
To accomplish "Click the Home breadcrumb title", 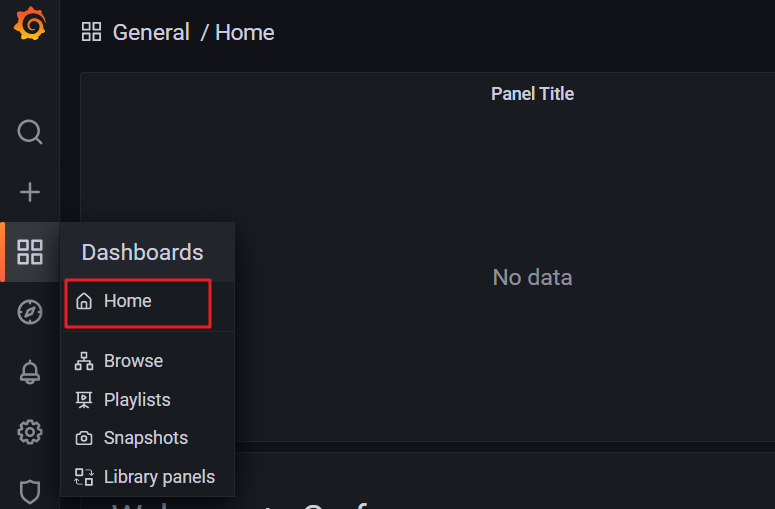I will pyautogui.click(x=245, y=32).
